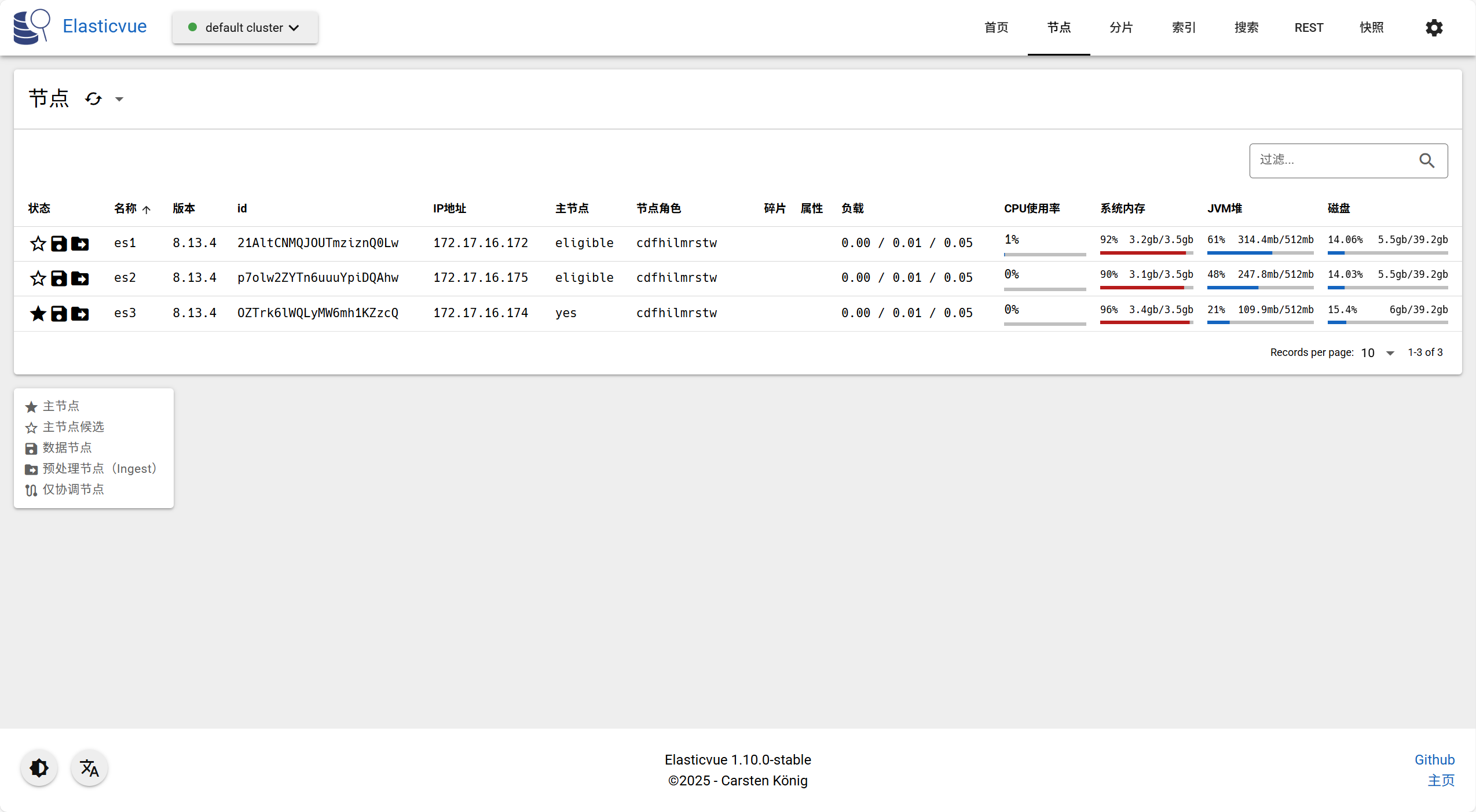1476x812 pixels.
Task: Sort the table by the 名称 column
Action: pyautogui.click(x=126, y=208)
